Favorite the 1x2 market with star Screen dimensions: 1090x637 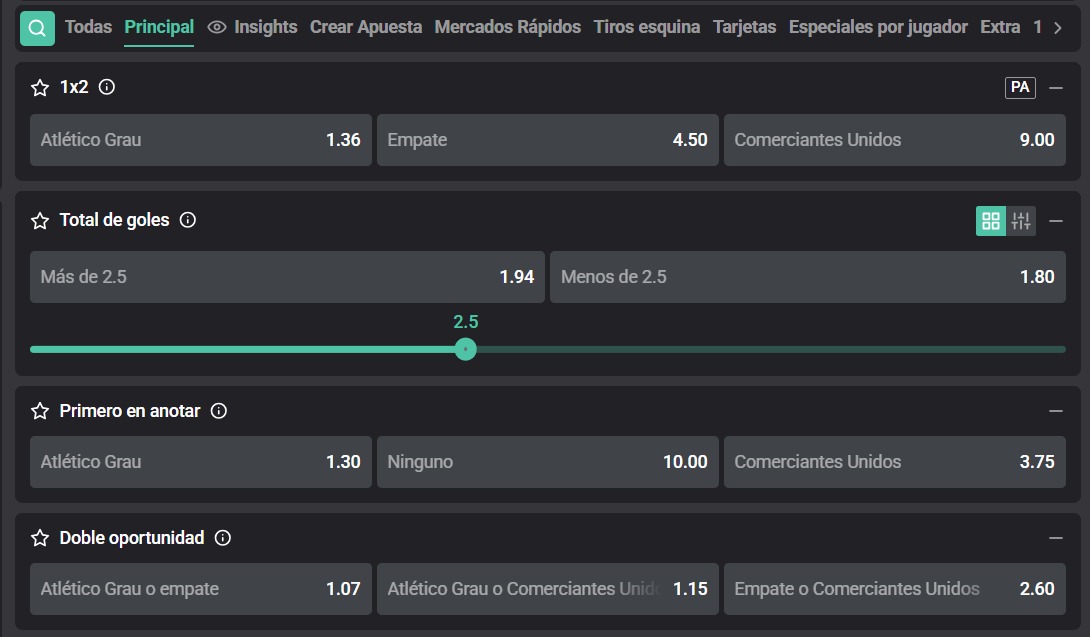coord(40,88)
